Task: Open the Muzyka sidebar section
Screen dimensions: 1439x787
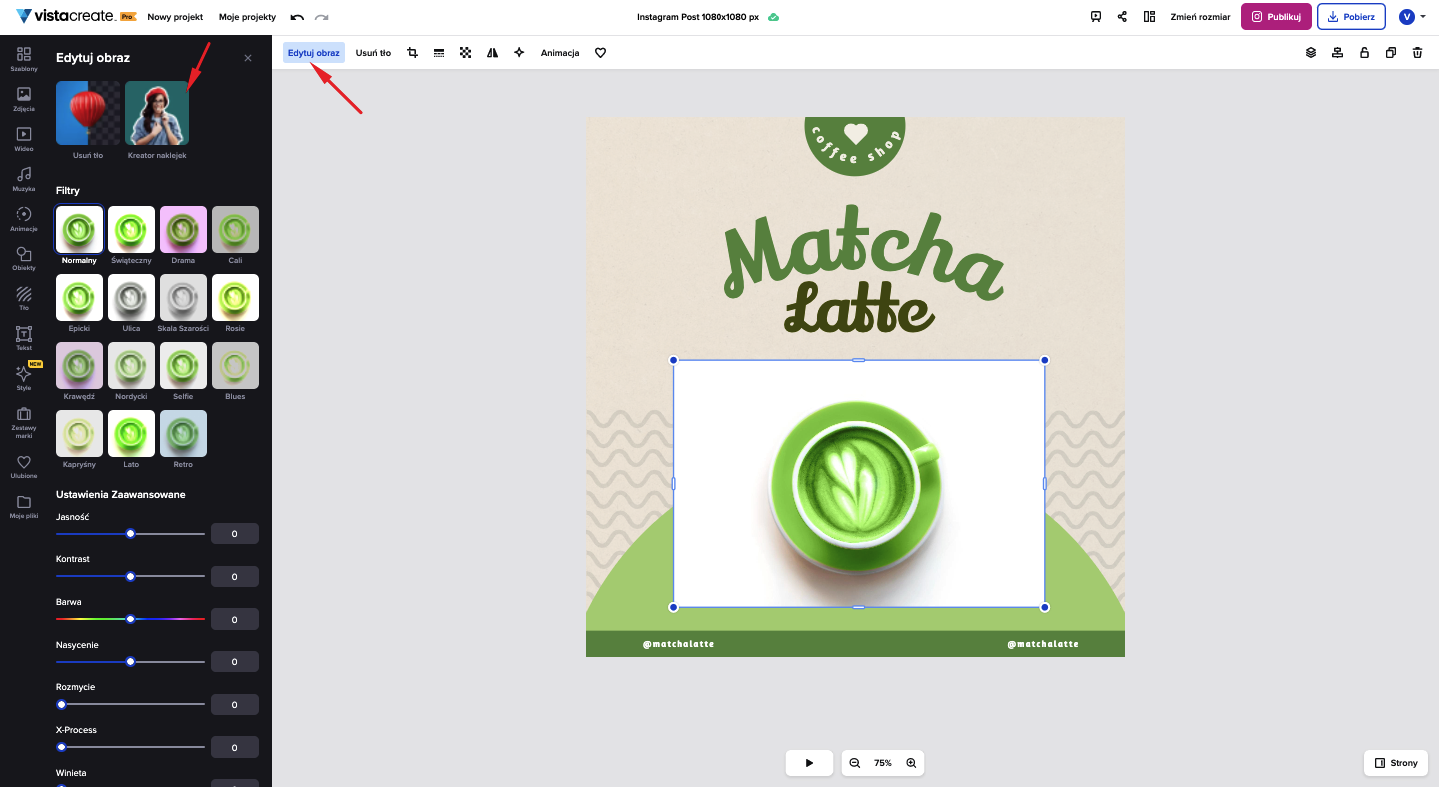Action: [24, 178]
